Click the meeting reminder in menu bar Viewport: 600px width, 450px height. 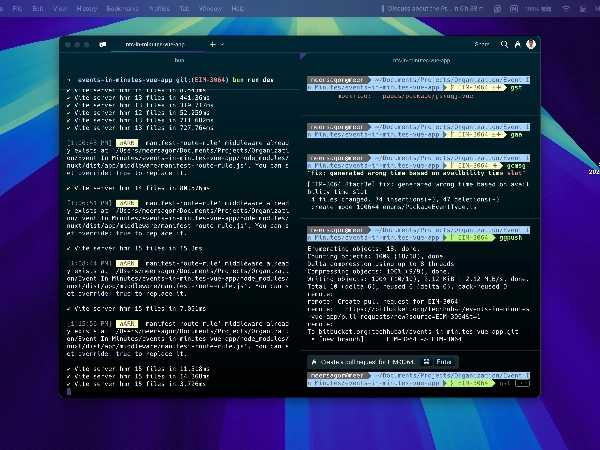[x=433, y=8]
